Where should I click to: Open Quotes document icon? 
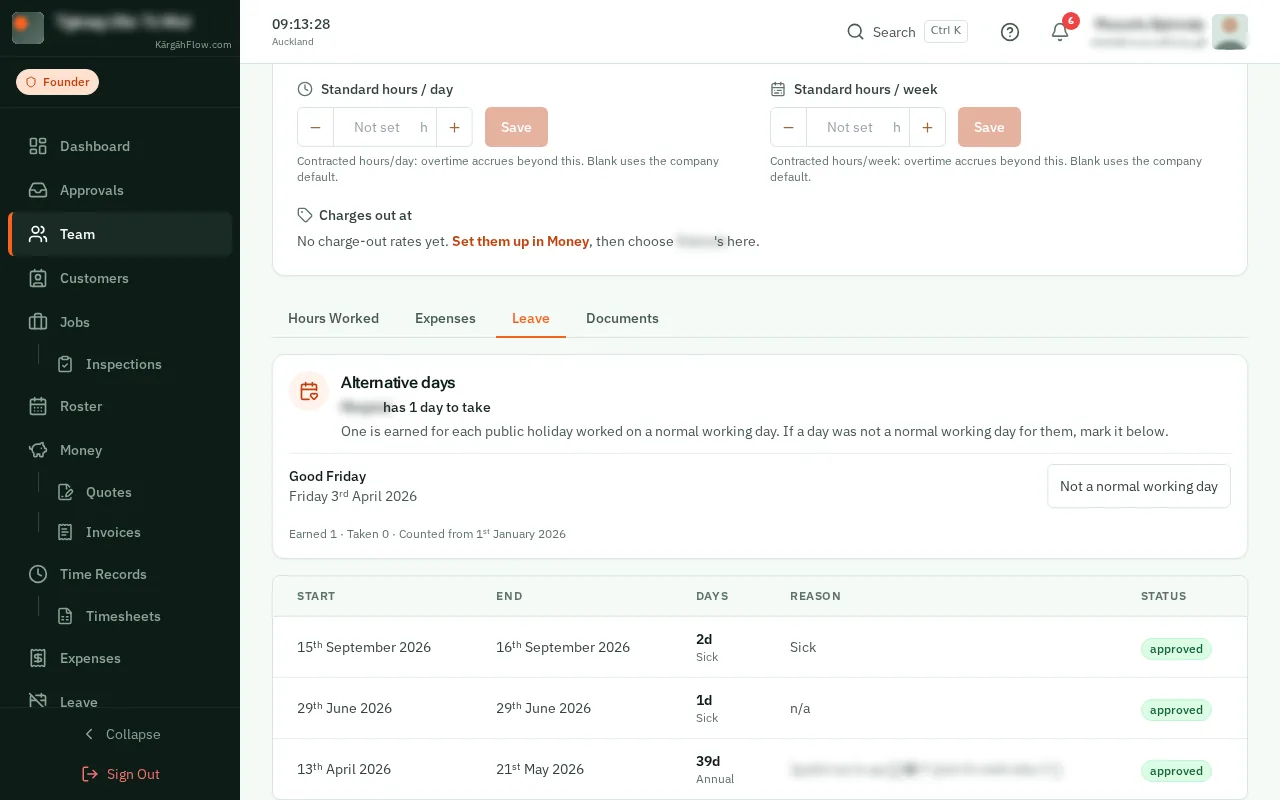pos(65,492)
